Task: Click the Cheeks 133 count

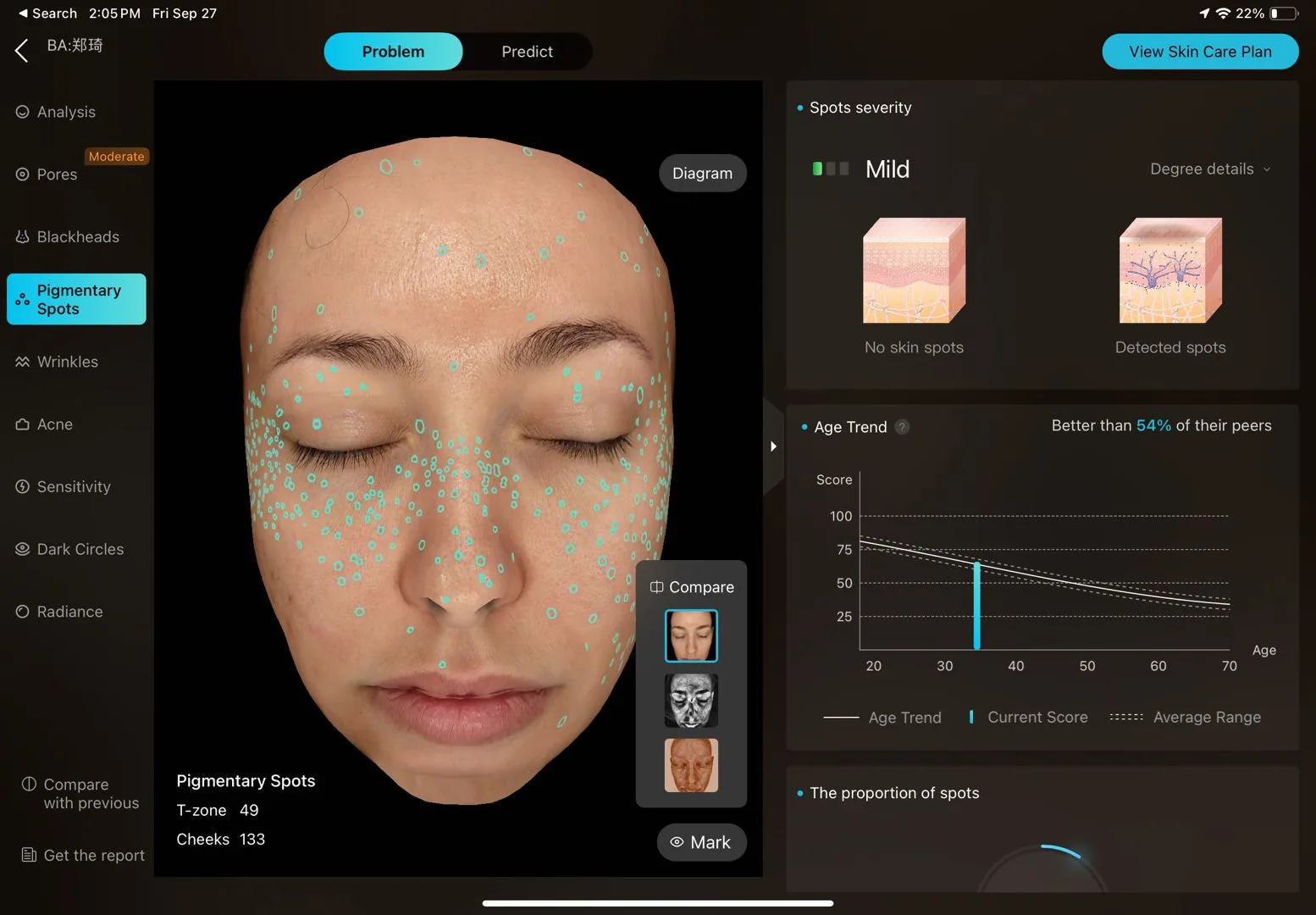Action: (x=221, y=839)
